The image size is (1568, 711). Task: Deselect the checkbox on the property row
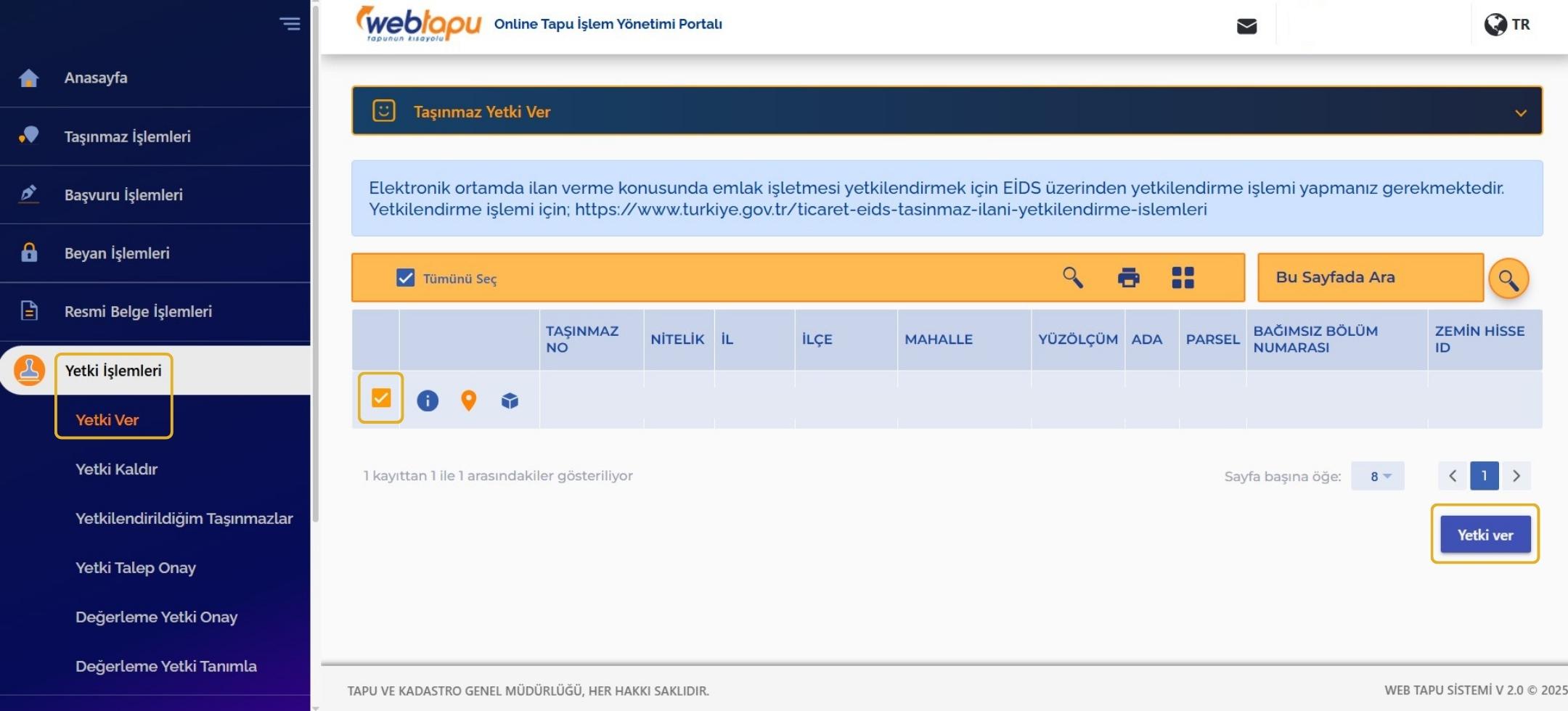point(381,397)
